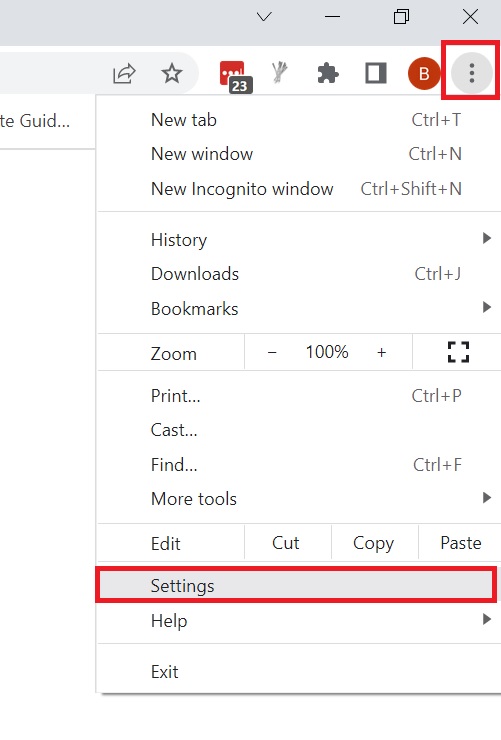501x740 pixels.
Task: Decrease zoom with the minus button
Action: pyautogui.click(x=272, y=352)
